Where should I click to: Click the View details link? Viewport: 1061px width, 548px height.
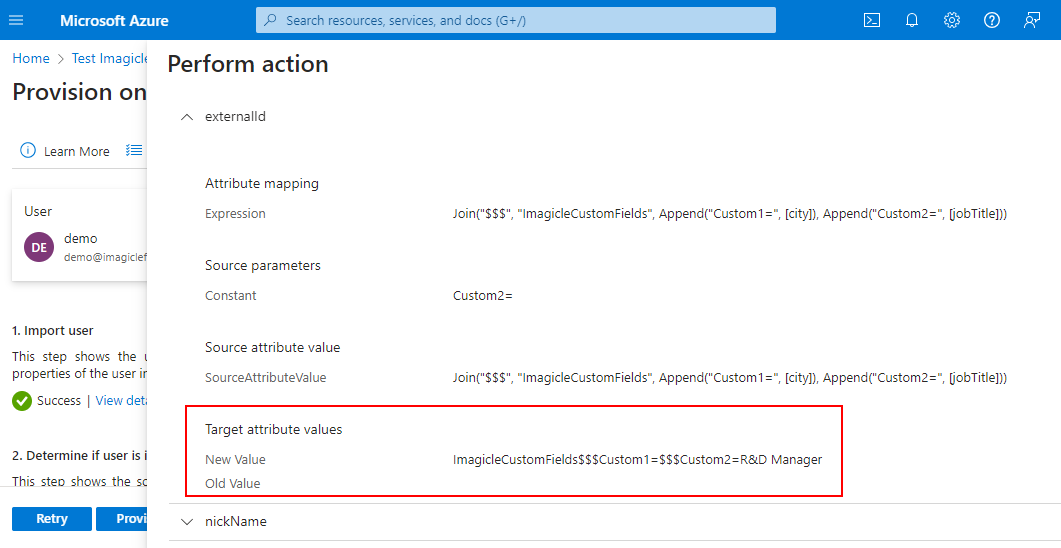coord(121,400)
